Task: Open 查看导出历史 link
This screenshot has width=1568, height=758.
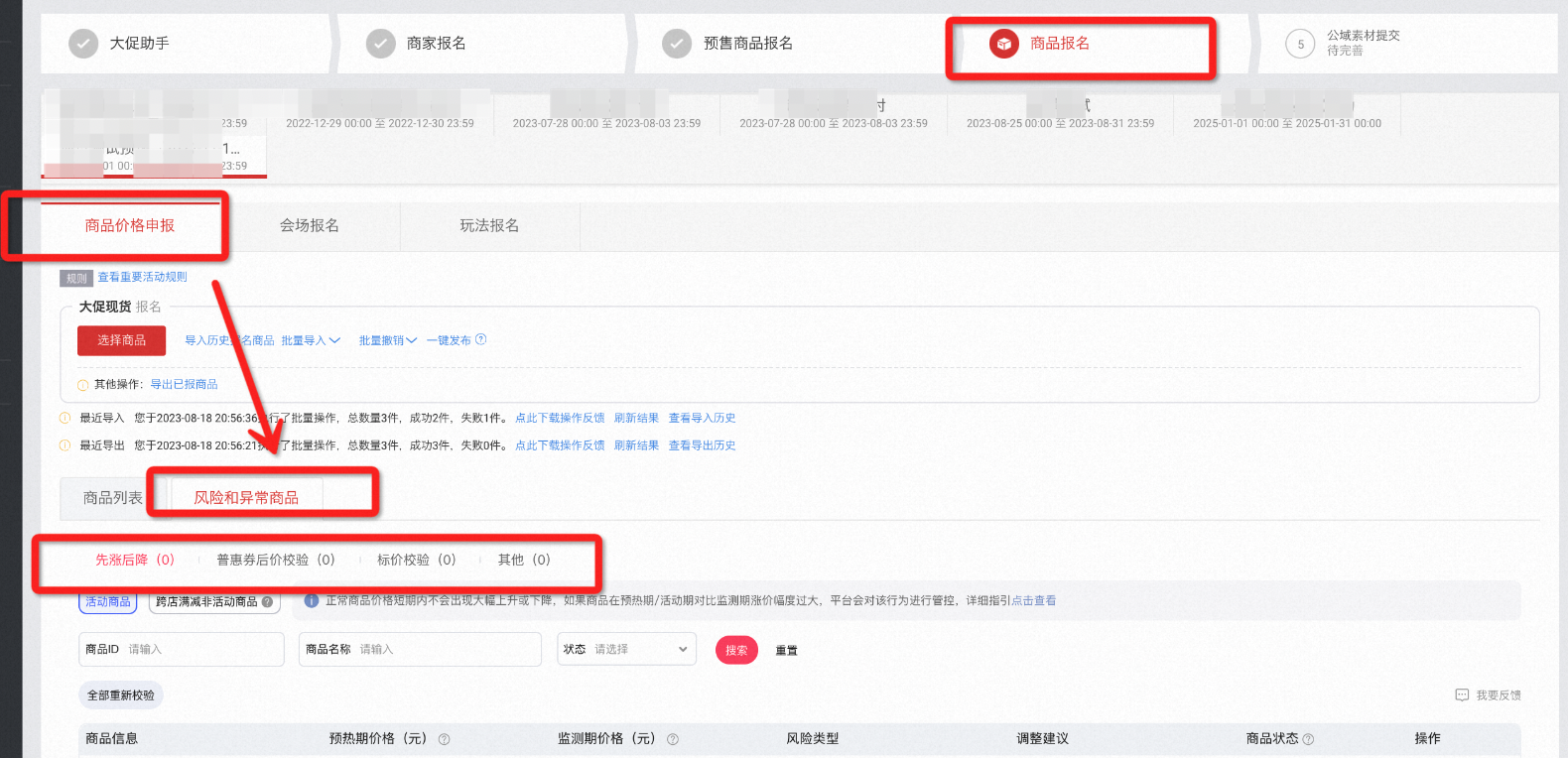Action: click(702, 445)
